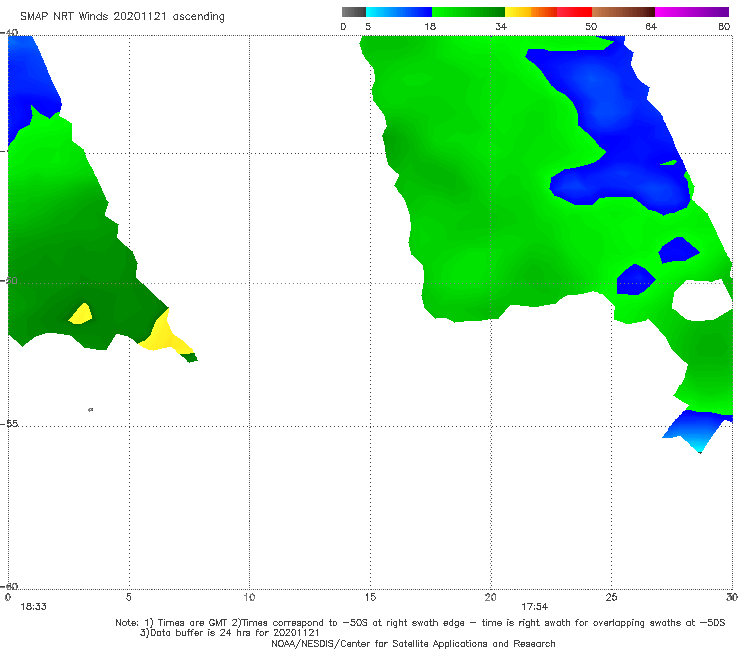Click the latitude axis label '-55'
The height and width of the screenshot is (650, 740).
pos(9,424)
